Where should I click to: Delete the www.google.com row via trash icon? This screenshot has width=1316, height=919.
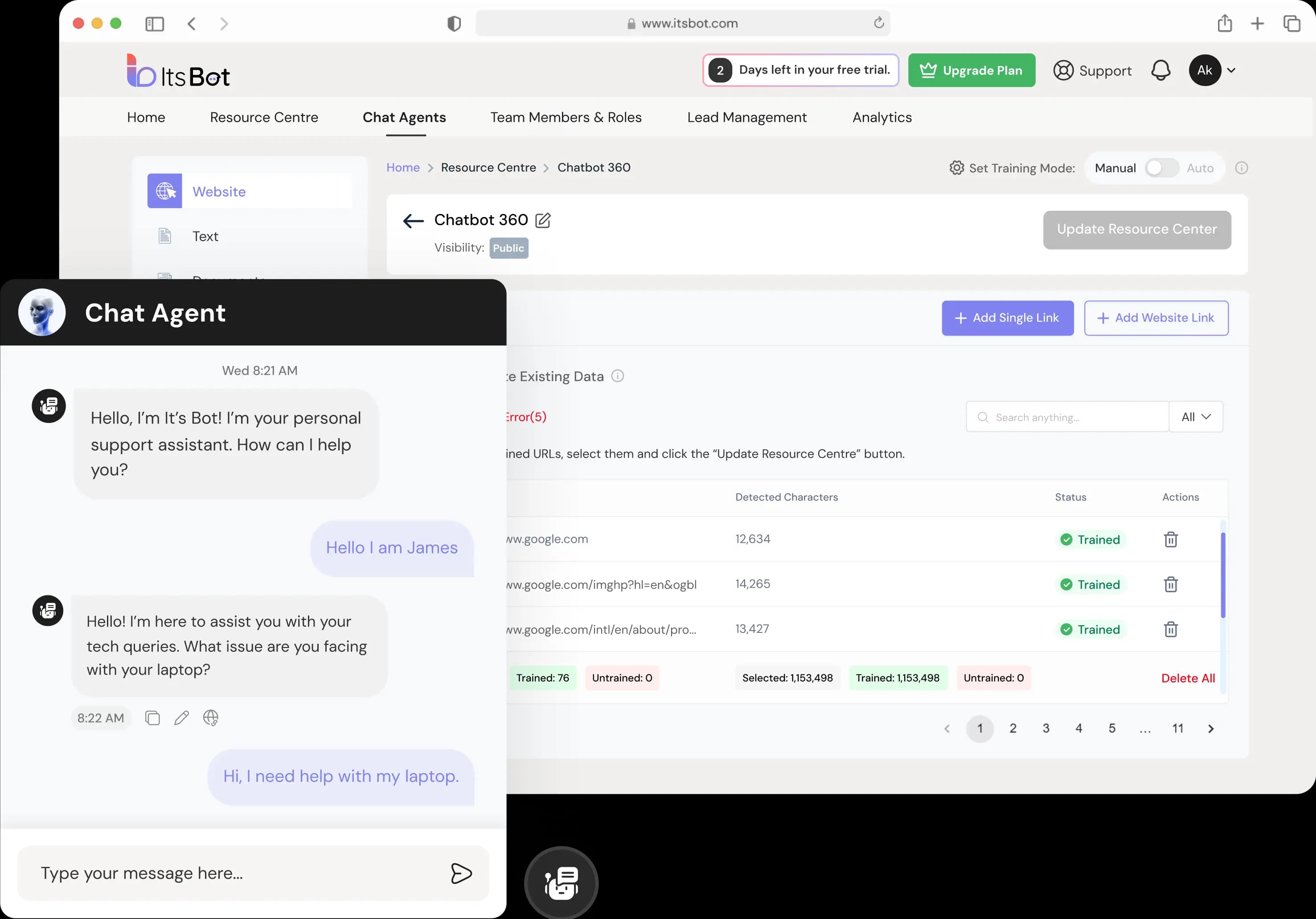tap(1170, 539)
